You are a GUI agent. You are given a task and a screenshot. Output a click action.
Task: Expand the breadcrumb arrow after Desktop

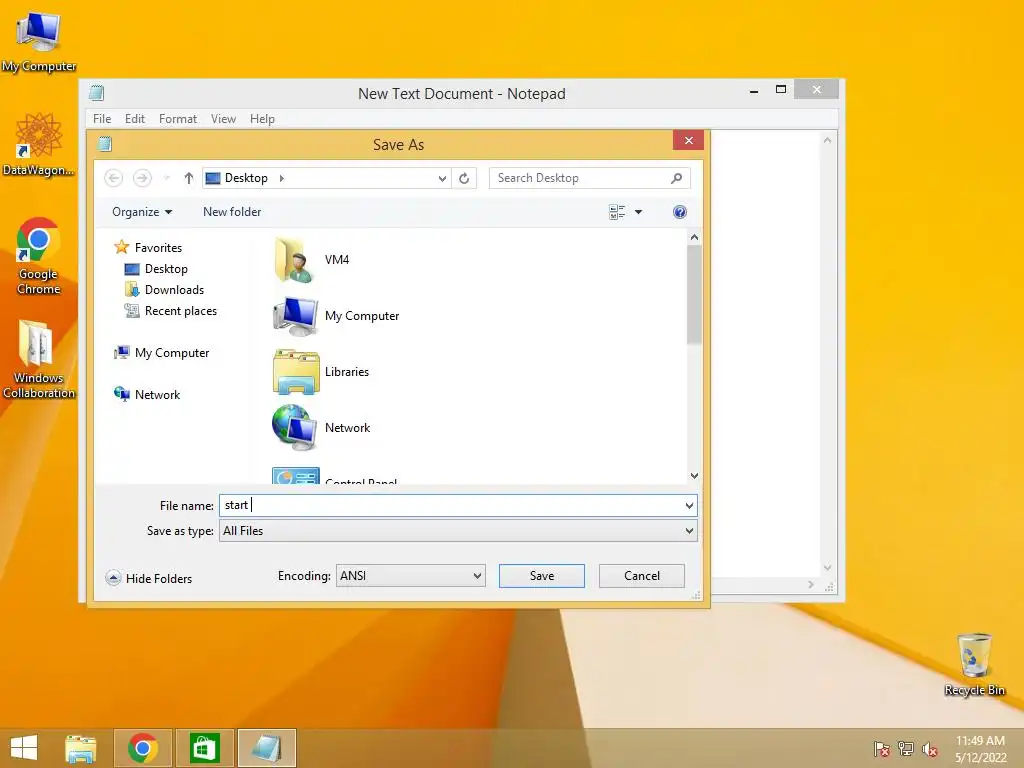coord(281,178)
